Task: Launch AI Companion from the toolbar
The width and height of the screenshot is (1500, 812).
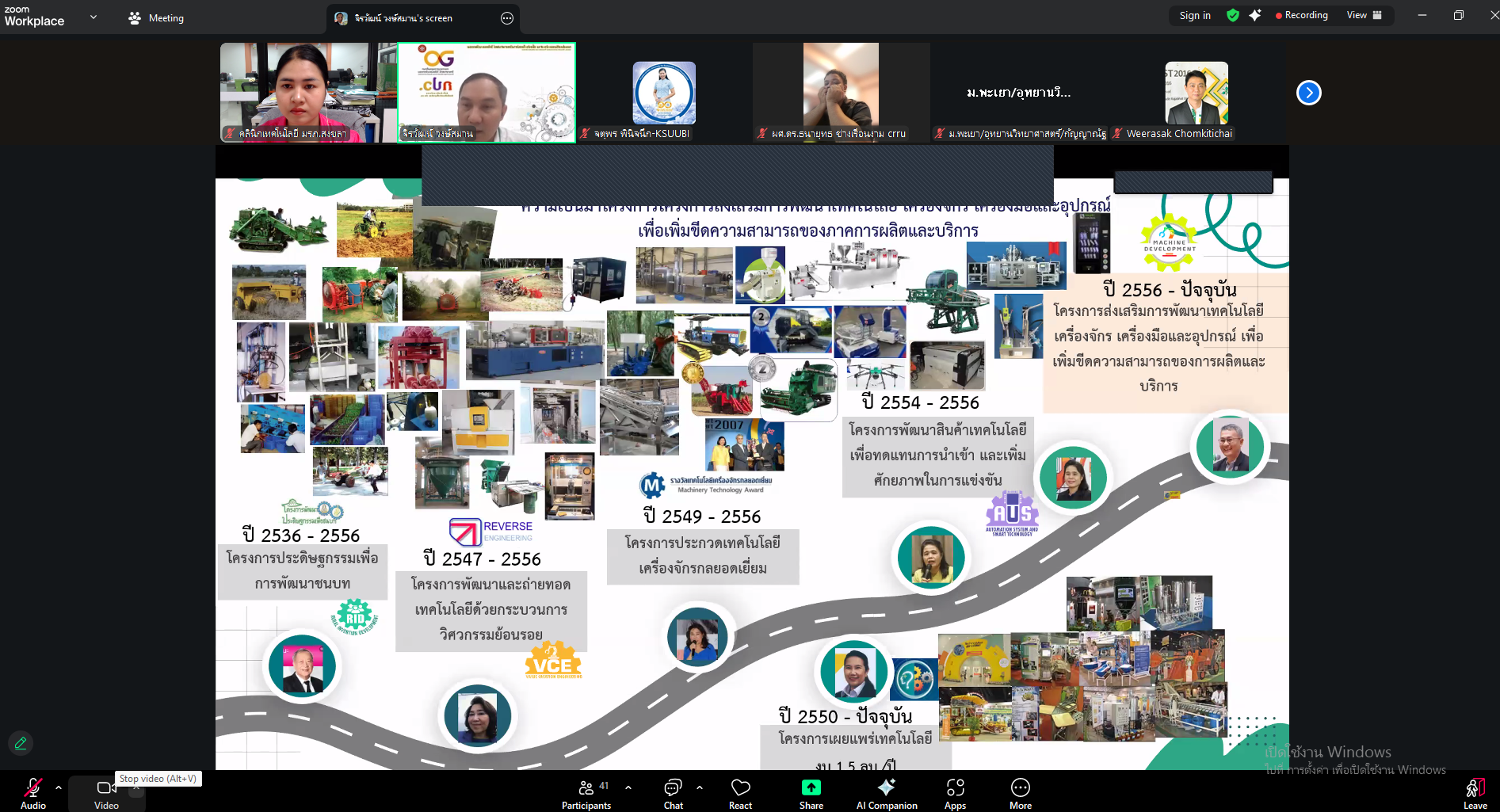Action: [x=886, y=792]
